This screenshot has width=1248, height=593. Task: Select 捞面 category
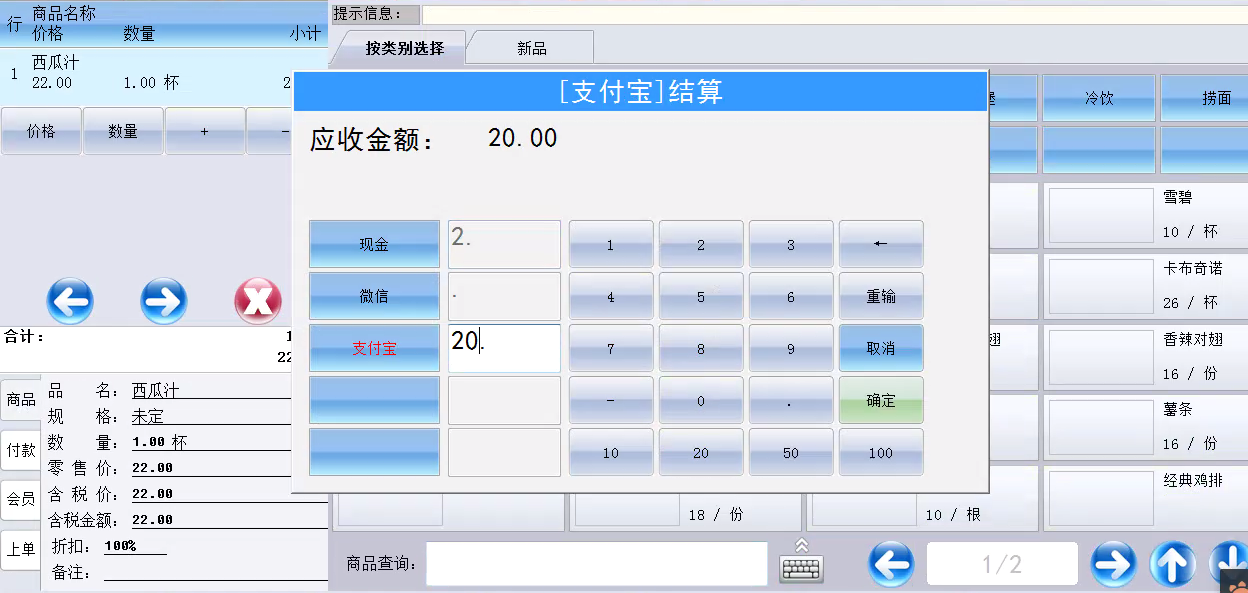tap(1204, 98)
